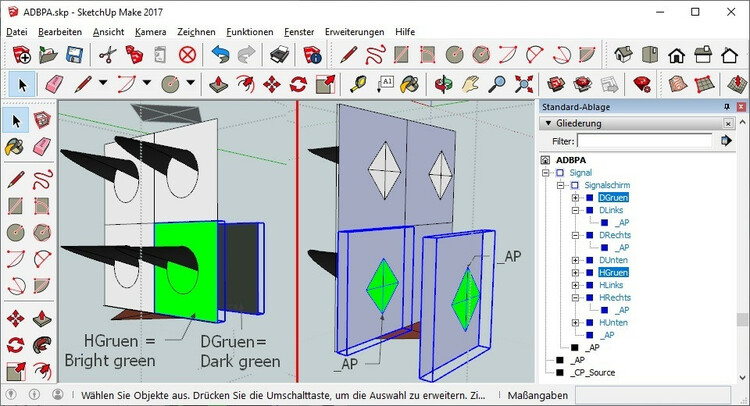Click the Zoom Extents icon
Screen dimensions: 750x406
(524, 84)
